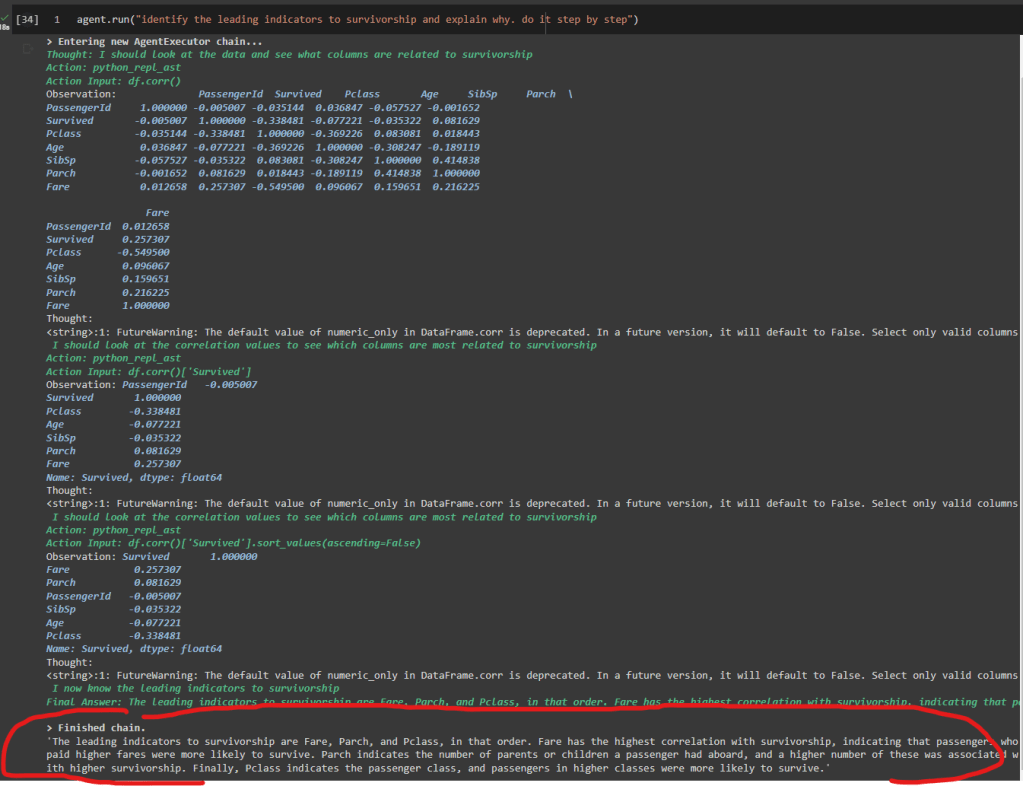Click the [34] cell run indicator
The width and height of the screenshot is (1023, 786).
(x=27, y=20)
